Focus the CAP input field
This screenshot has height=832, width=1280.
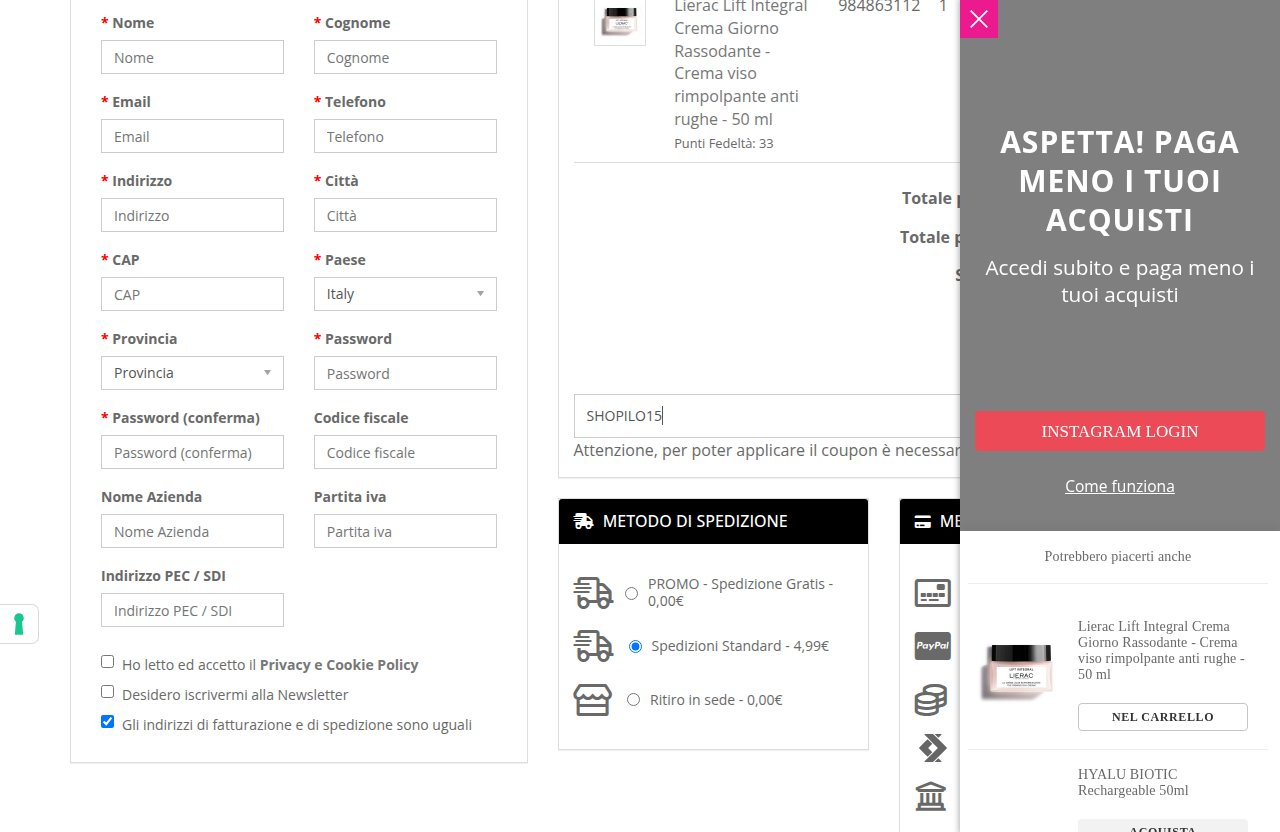click(192, 294)
